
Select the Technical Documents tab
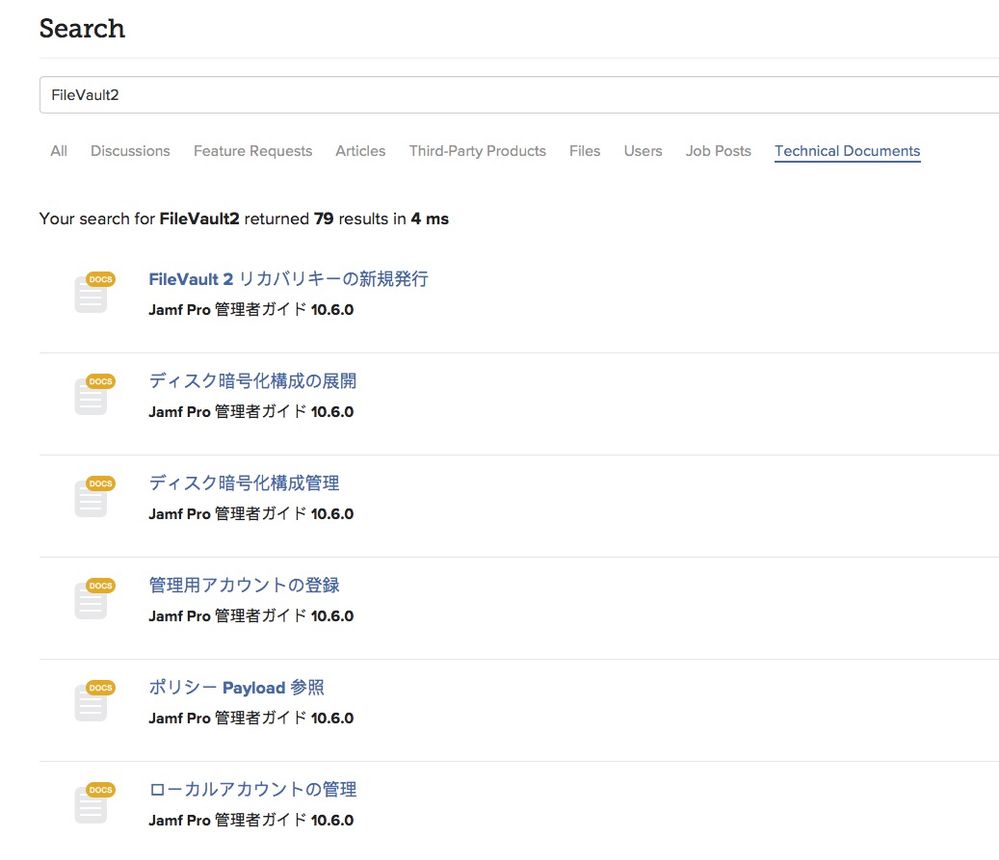pyautogui.click(x=847, y=151)
